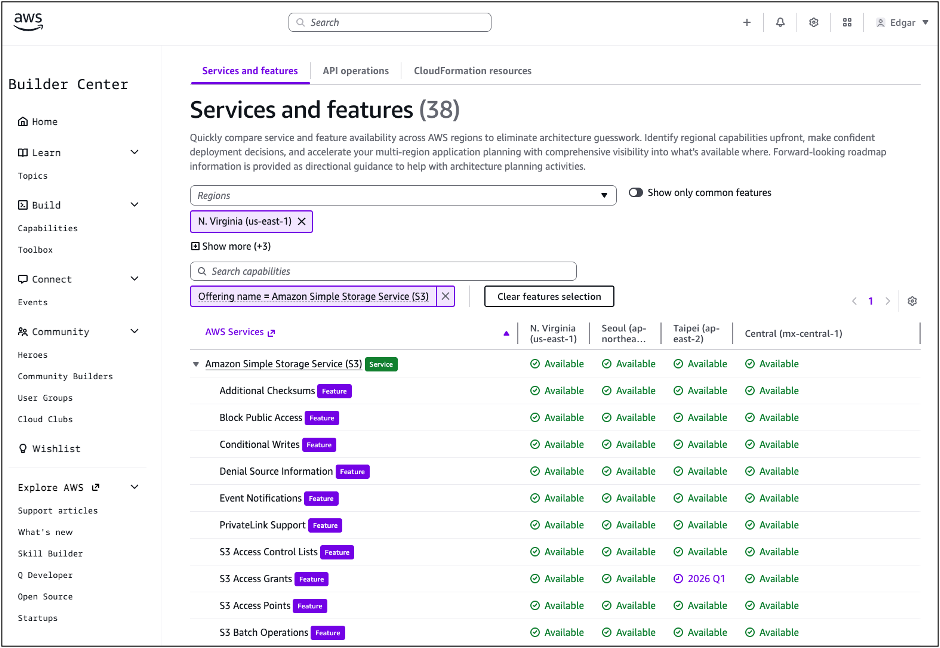940x648 pixels.
Task: Click the Search capabilities input field
Action: 383,271
